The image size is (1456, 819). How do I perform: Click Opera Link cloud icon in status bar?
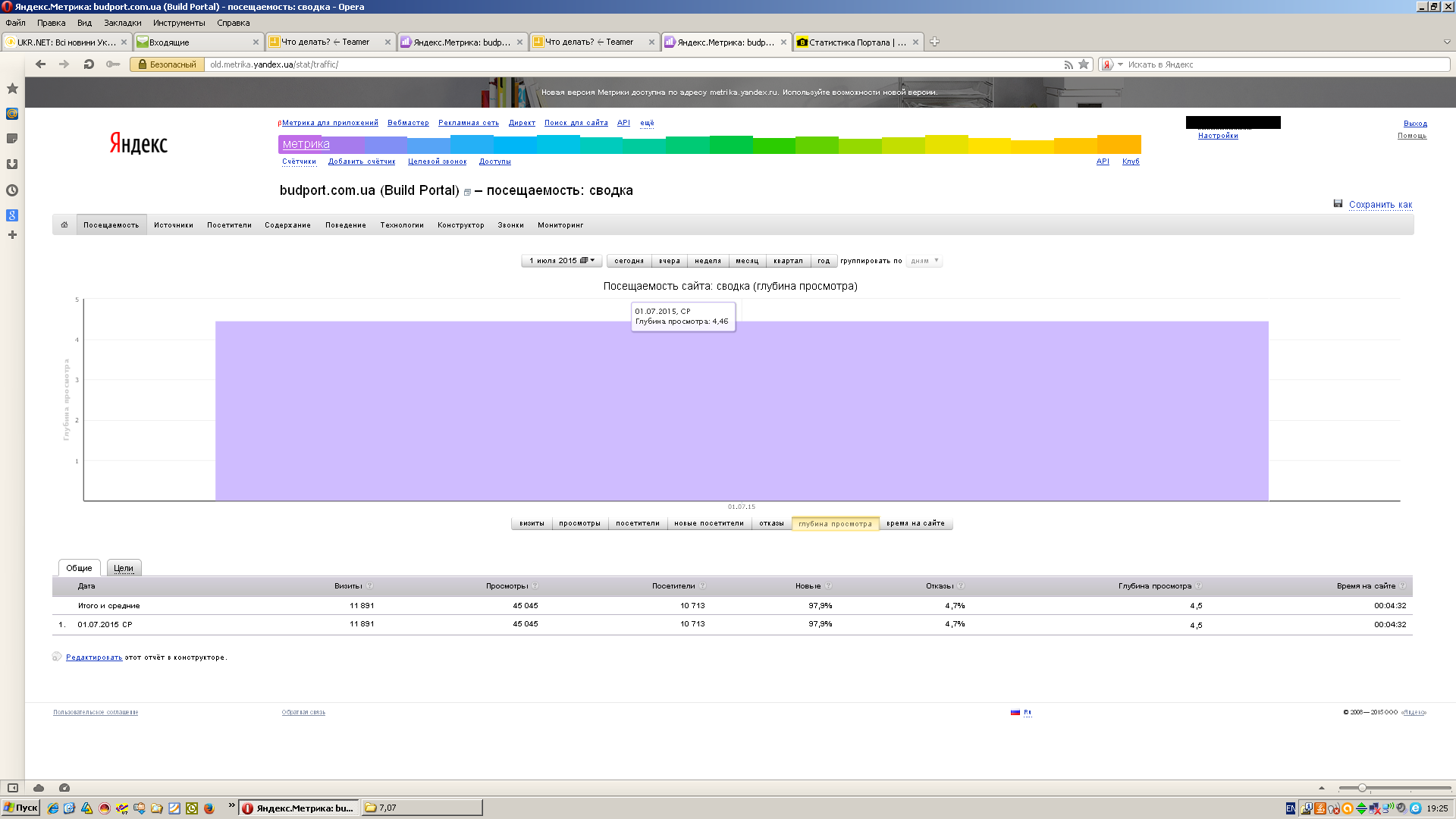[x=39, y=788]
